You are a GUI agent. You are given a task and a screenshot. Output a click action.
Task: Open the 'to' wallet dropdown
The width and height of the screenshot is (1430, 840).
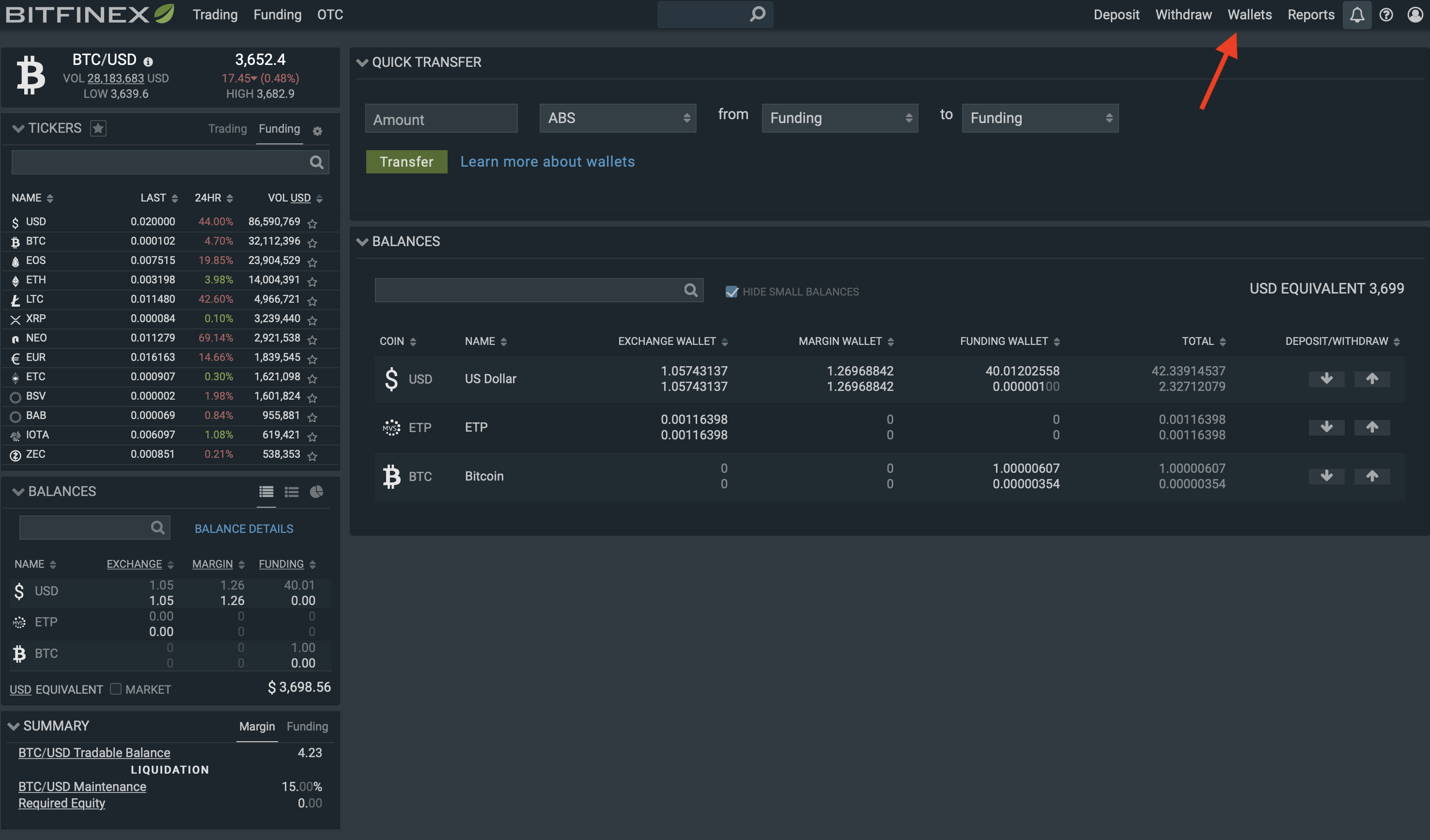[x=1040, y=118]
